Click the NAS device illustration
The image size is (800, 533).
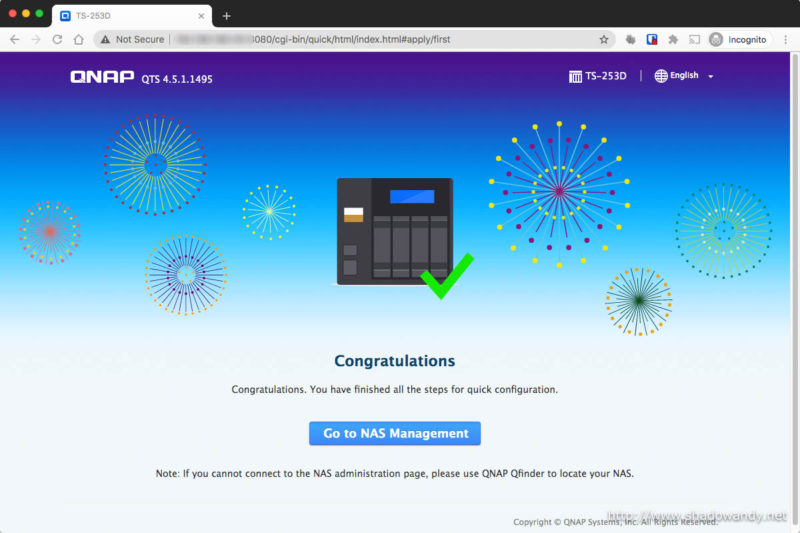pyautogui.click(x=394, y=231)
